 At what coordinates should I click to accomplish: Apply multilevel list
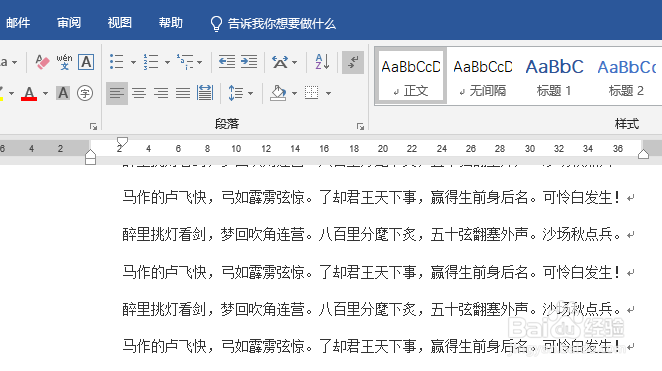coord(185,62)
